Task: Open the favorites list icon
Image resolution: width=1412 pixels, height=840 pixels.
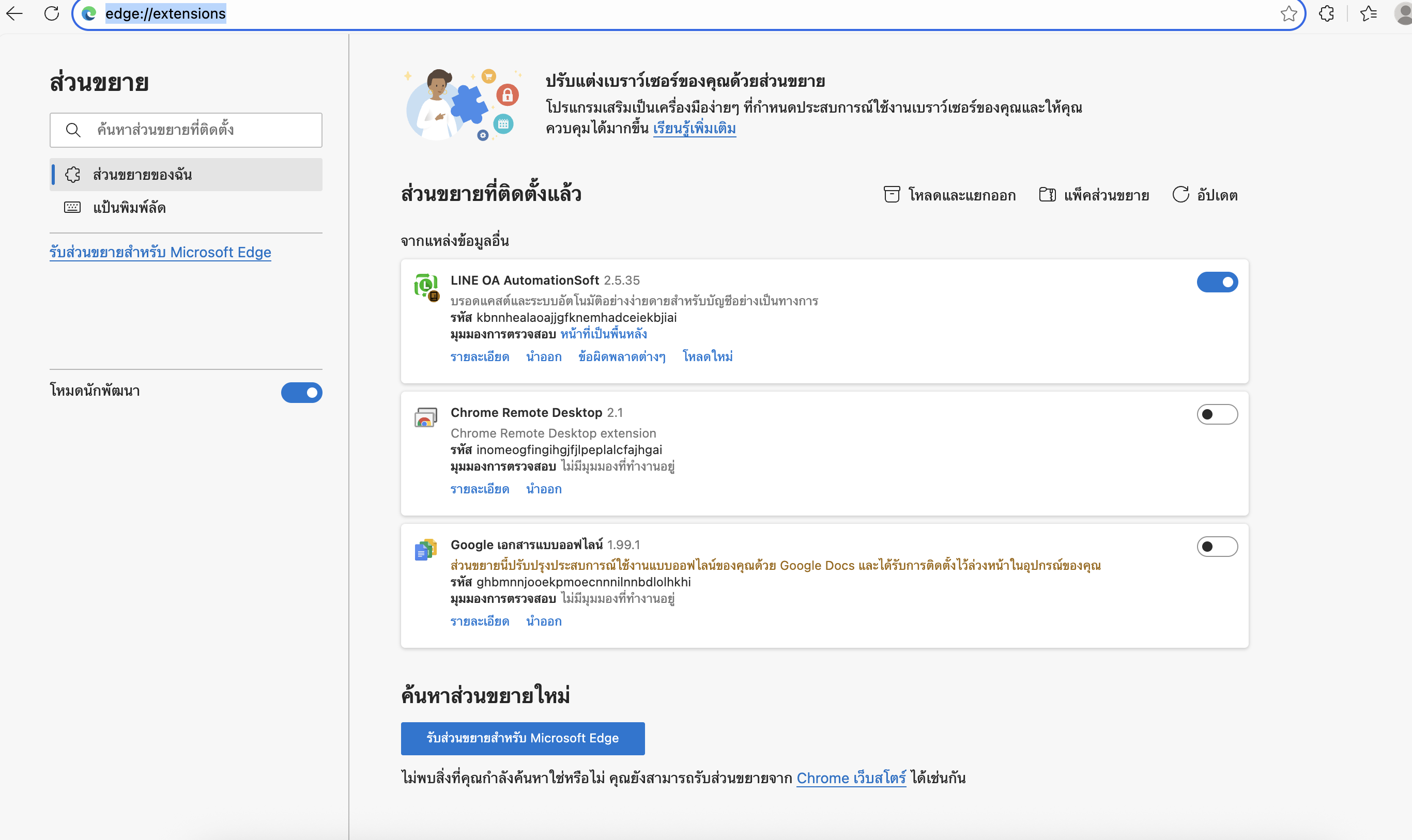Action: click(1368, 13)
